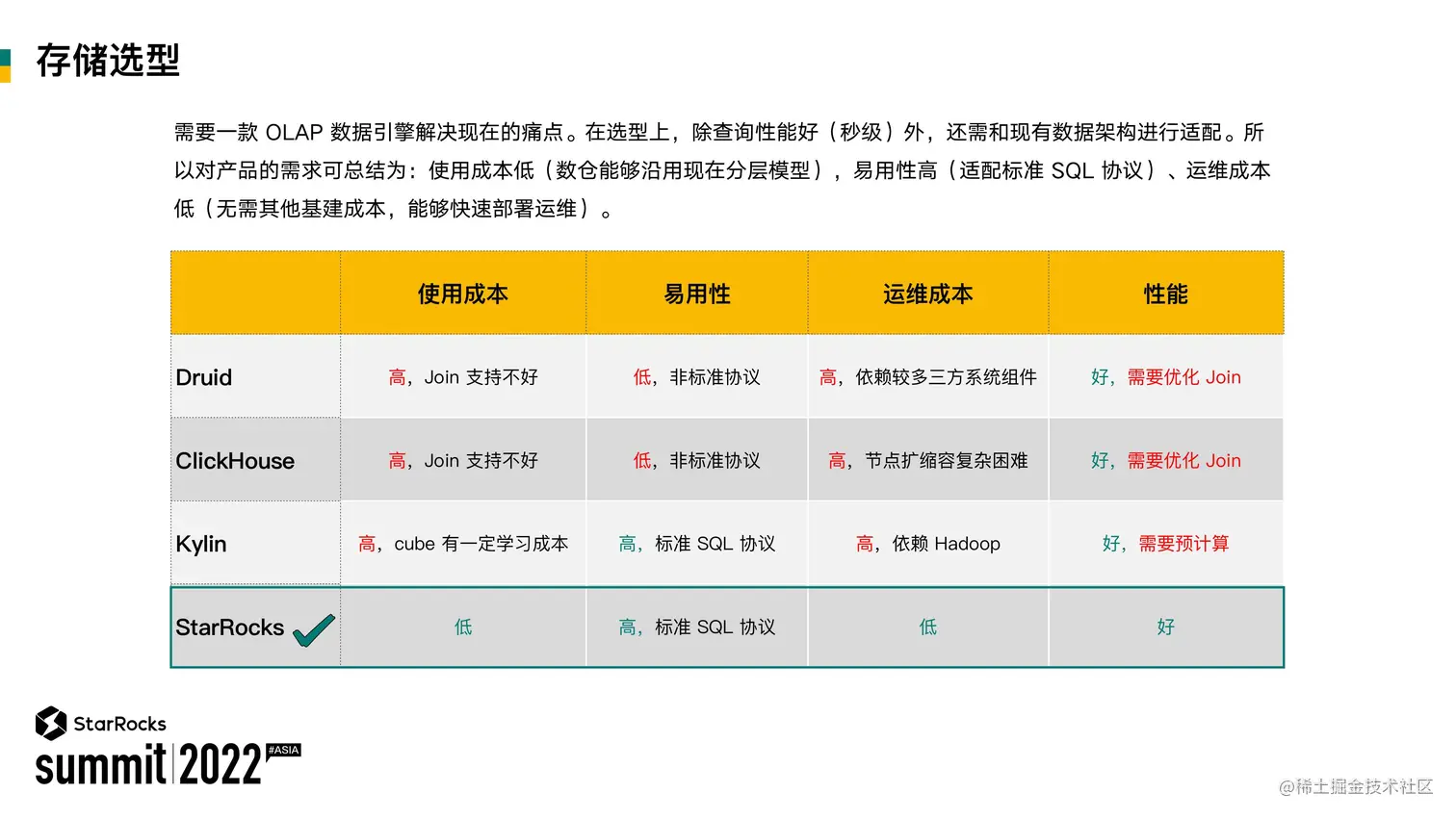
Task: Click the StarRocks logo icon at bottom left
Action: tap(51, 723)
